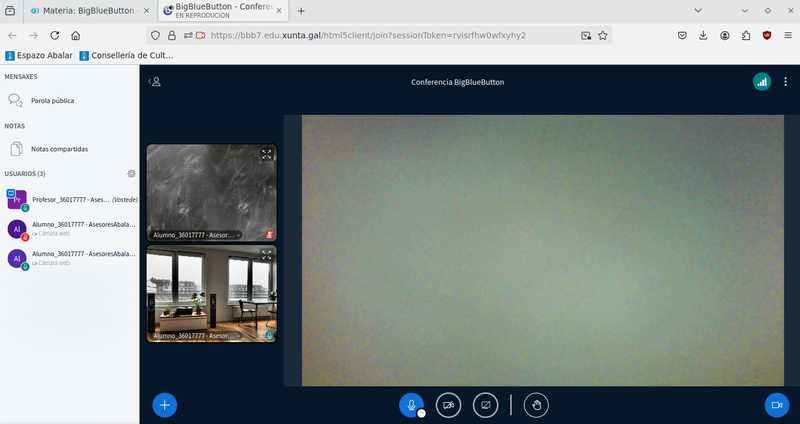Open connection status signal icon
The width and height of the screenshot is (800, 424).
[x=762, y=82]
